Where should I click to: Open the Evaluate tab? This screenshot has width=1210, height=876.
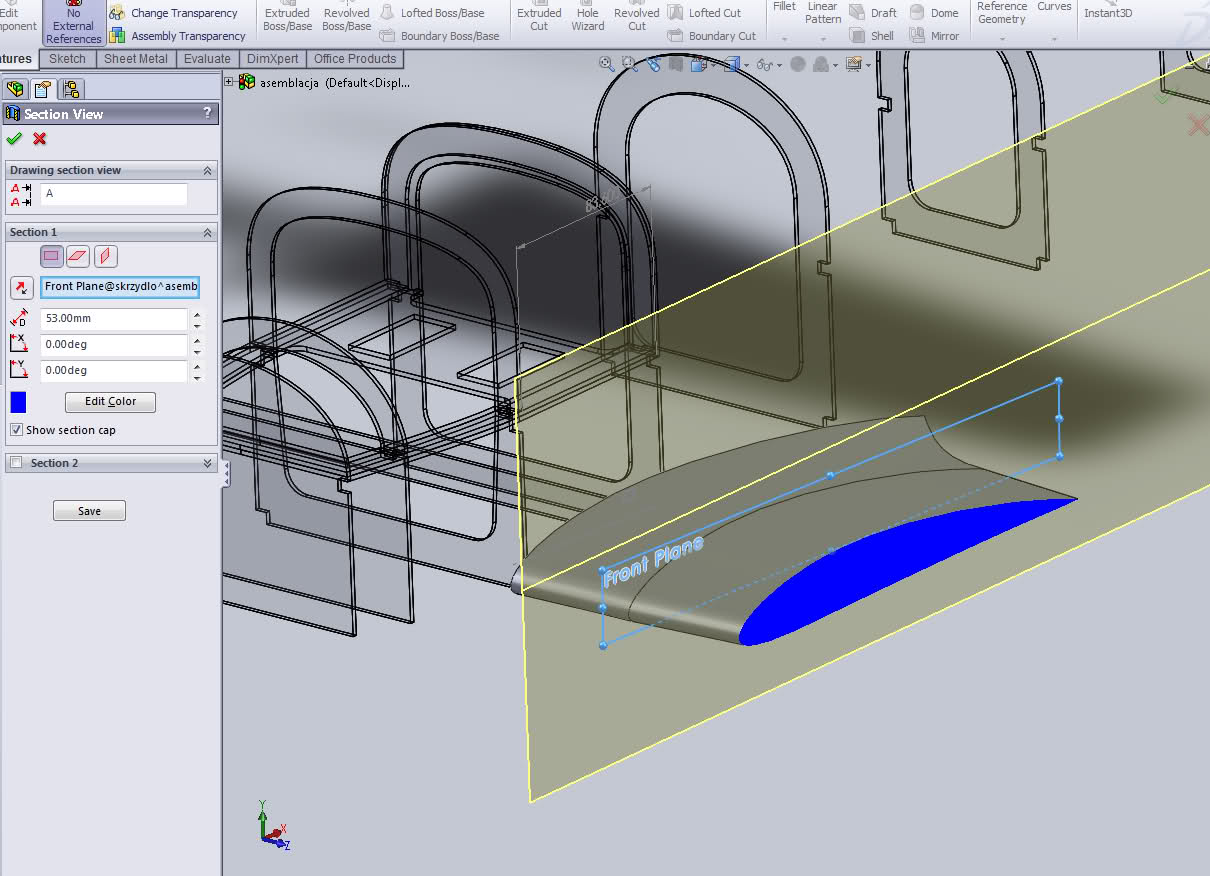(x=207, y=59)
